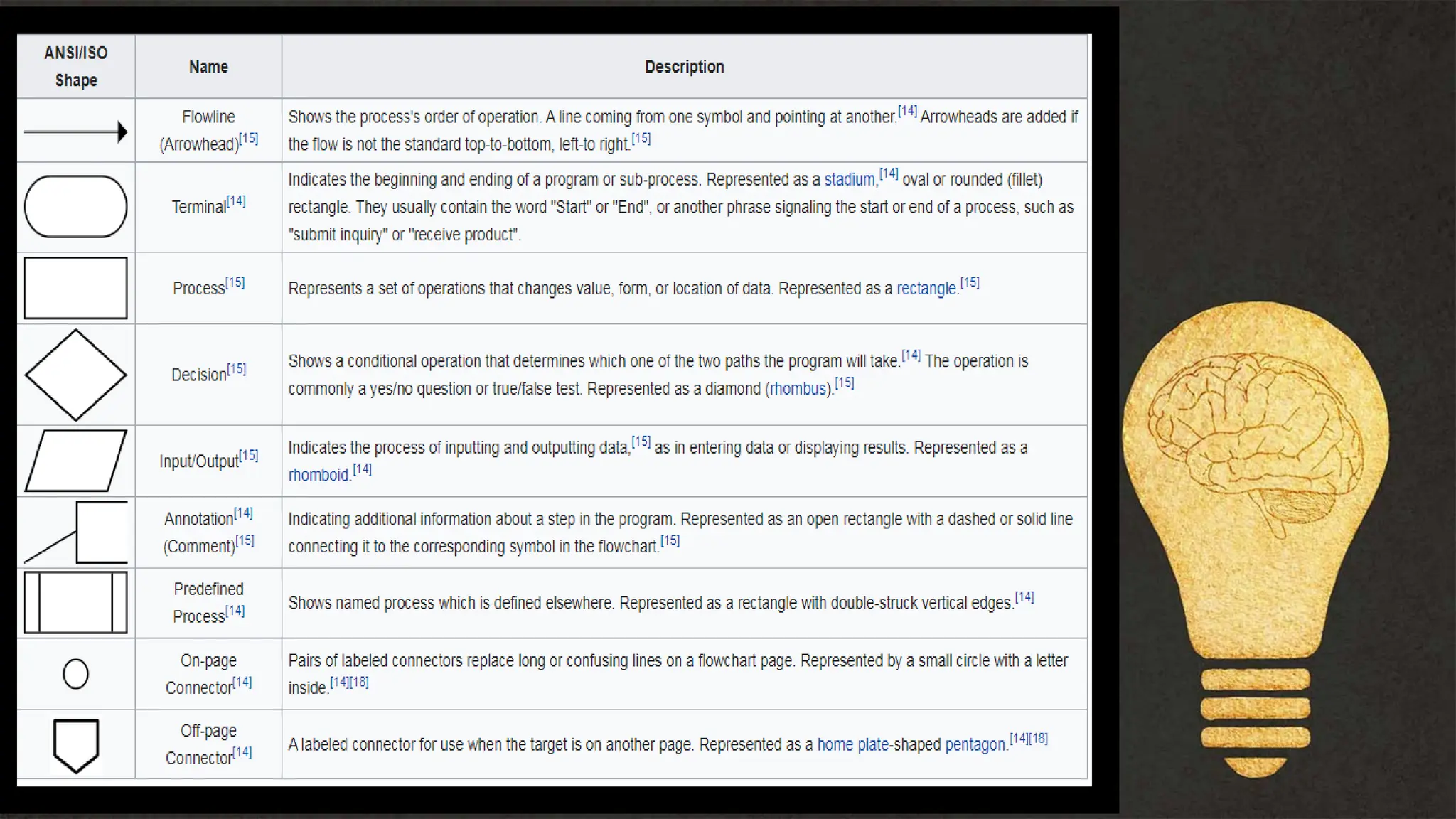1456x819 pixels.
Task: Click the rhomboid hyperlink
Action: point(318,475)
